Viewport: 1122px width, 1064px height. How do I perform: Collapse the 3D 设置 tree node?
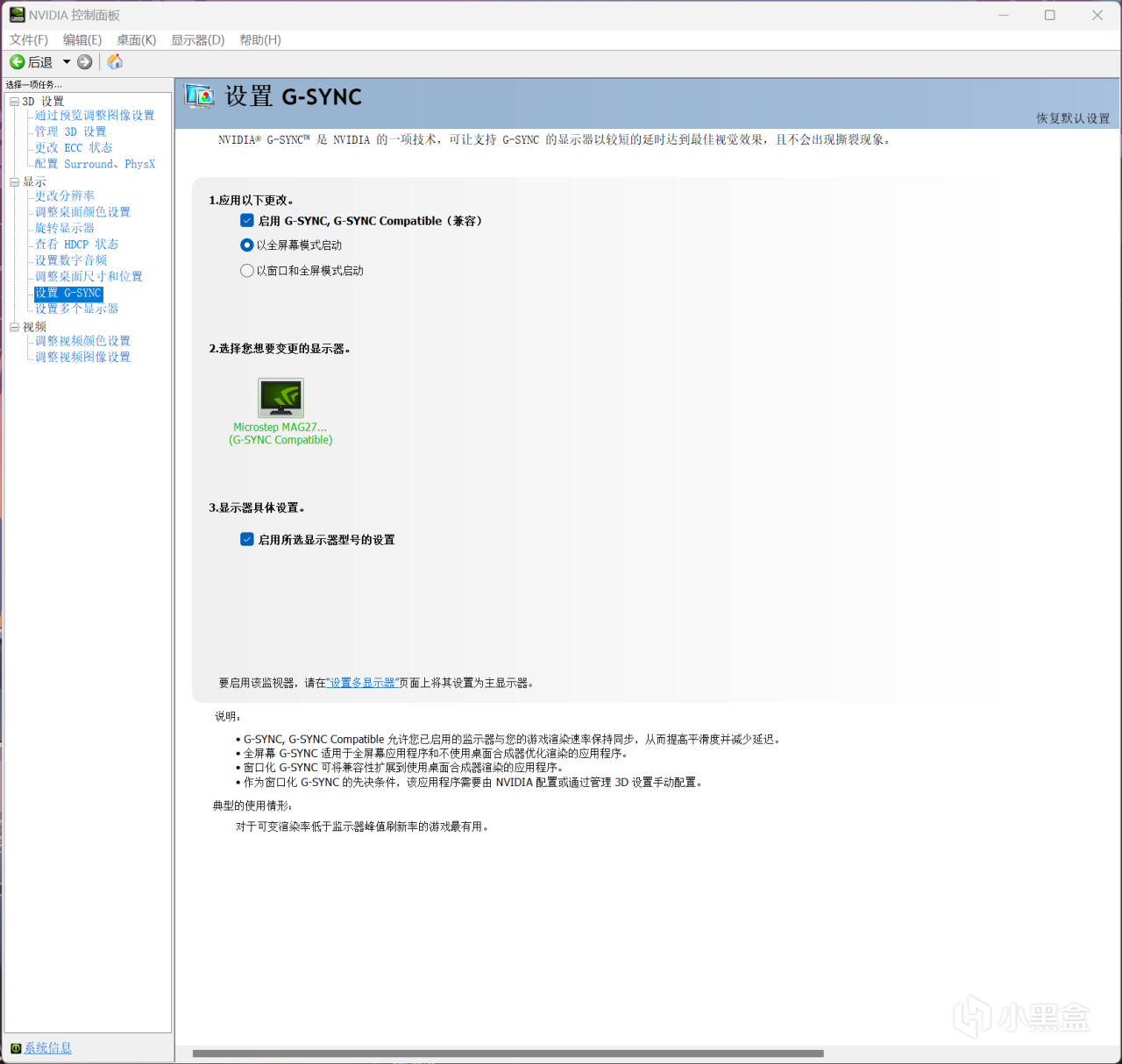(x=14, y=102)
